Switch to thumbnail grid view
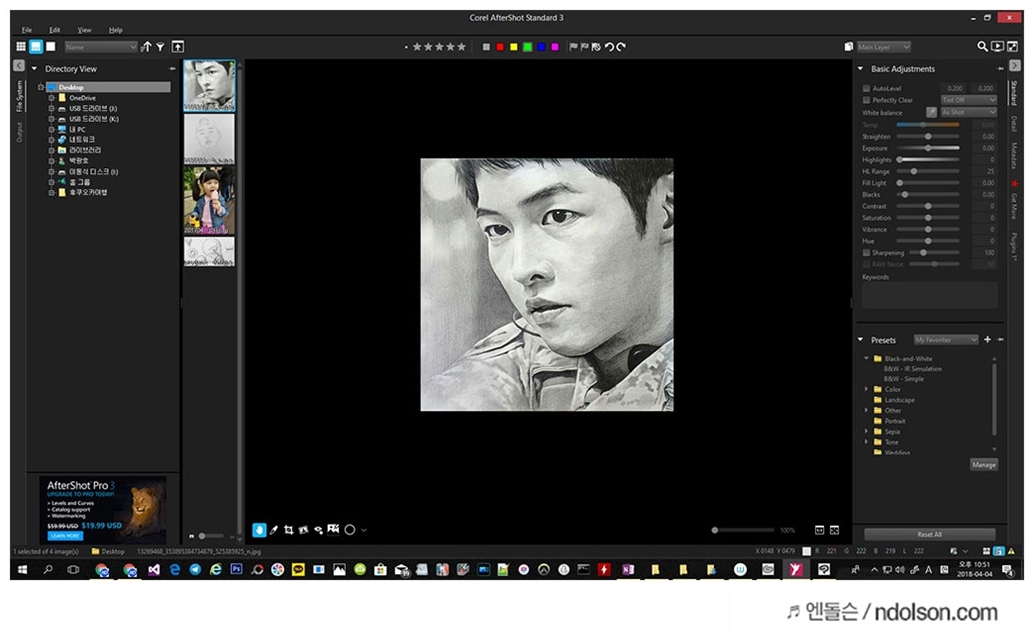Viewport: 1034px width, 638px height. coord(21,46)
